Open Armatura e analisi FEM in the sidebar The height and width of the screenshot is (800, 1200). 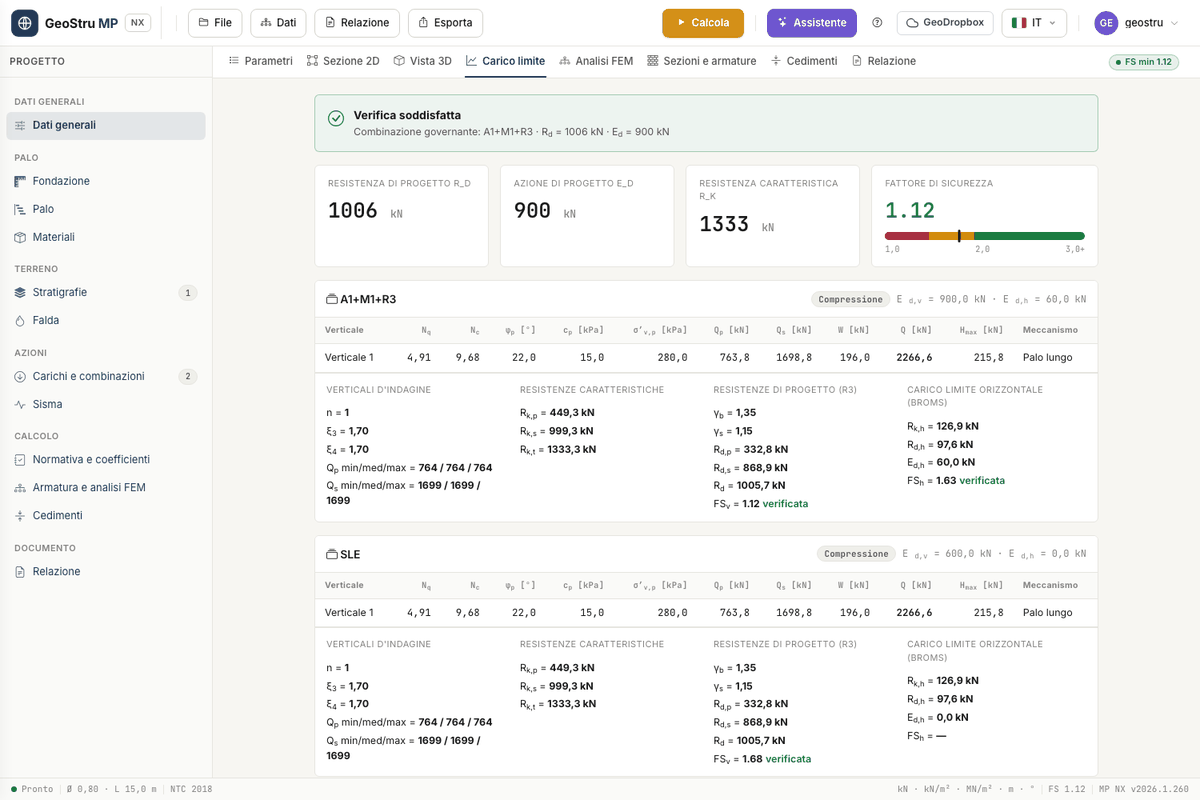(x=105, y=488)
